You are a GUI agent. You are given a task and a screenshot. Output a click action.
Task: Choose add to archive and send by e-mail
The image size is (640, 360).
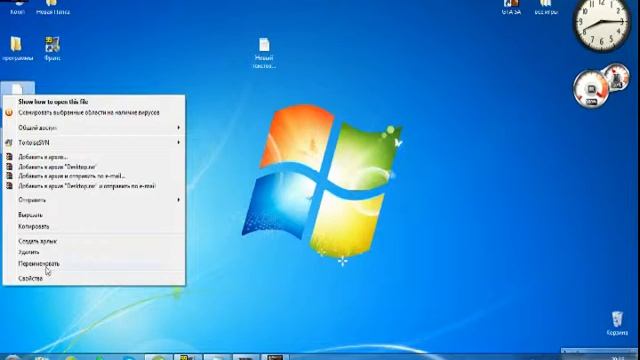[x=94, y=176]
